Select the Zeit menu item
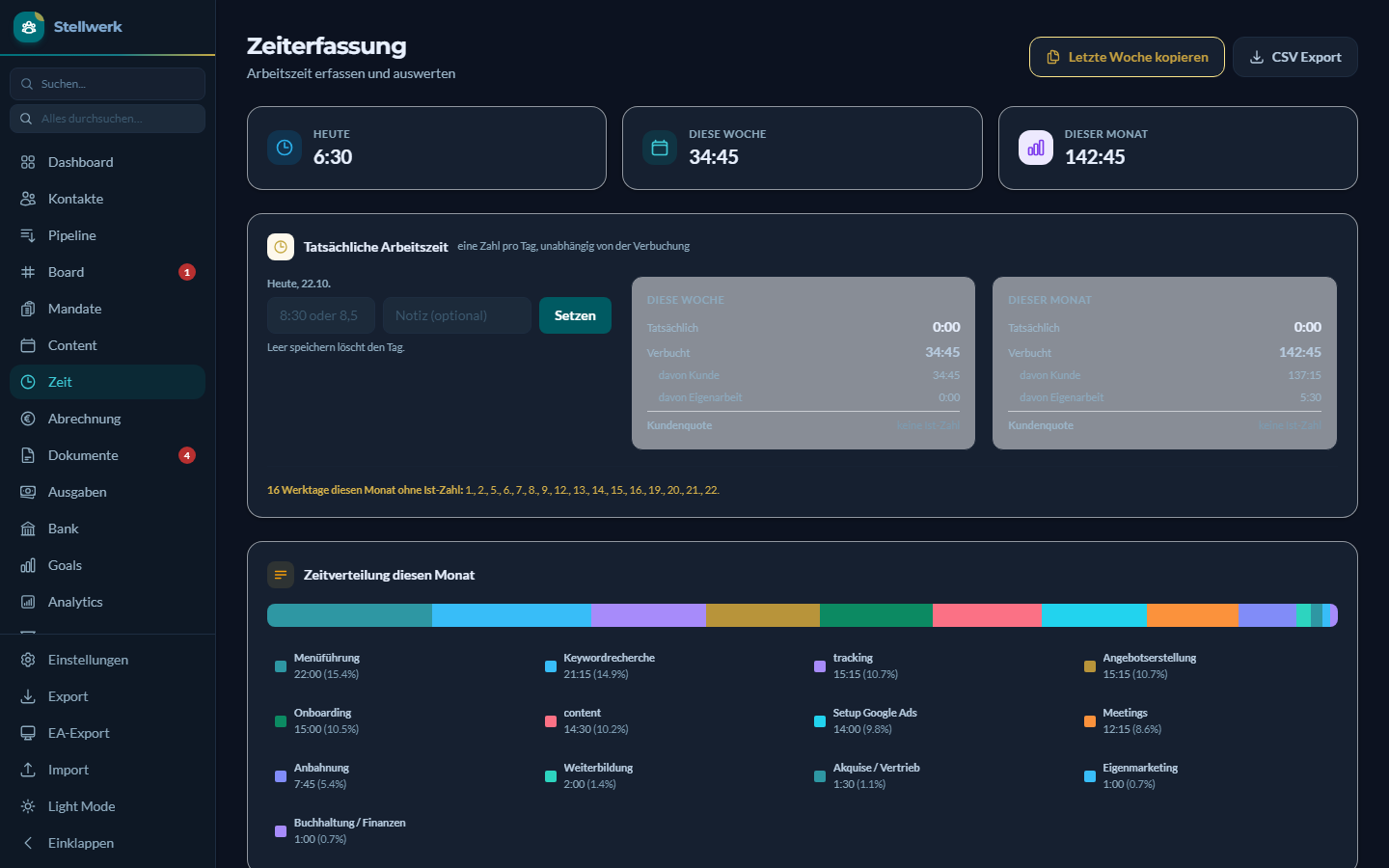1389x868 pixels. coord(107,382)
